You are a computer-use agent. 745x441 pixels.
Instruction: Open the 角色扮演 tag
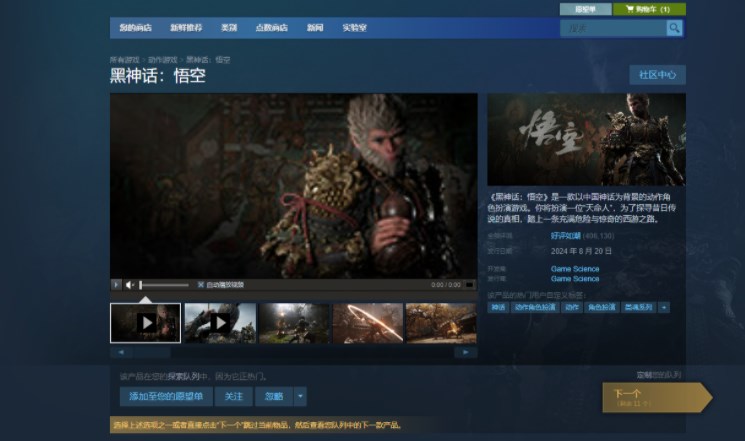click(602, 307)
